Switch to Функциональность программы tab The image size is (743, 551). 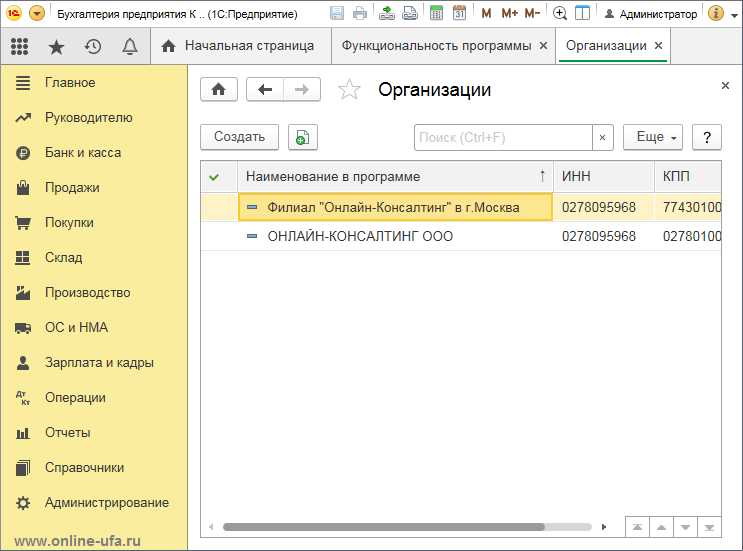[436, 45]
